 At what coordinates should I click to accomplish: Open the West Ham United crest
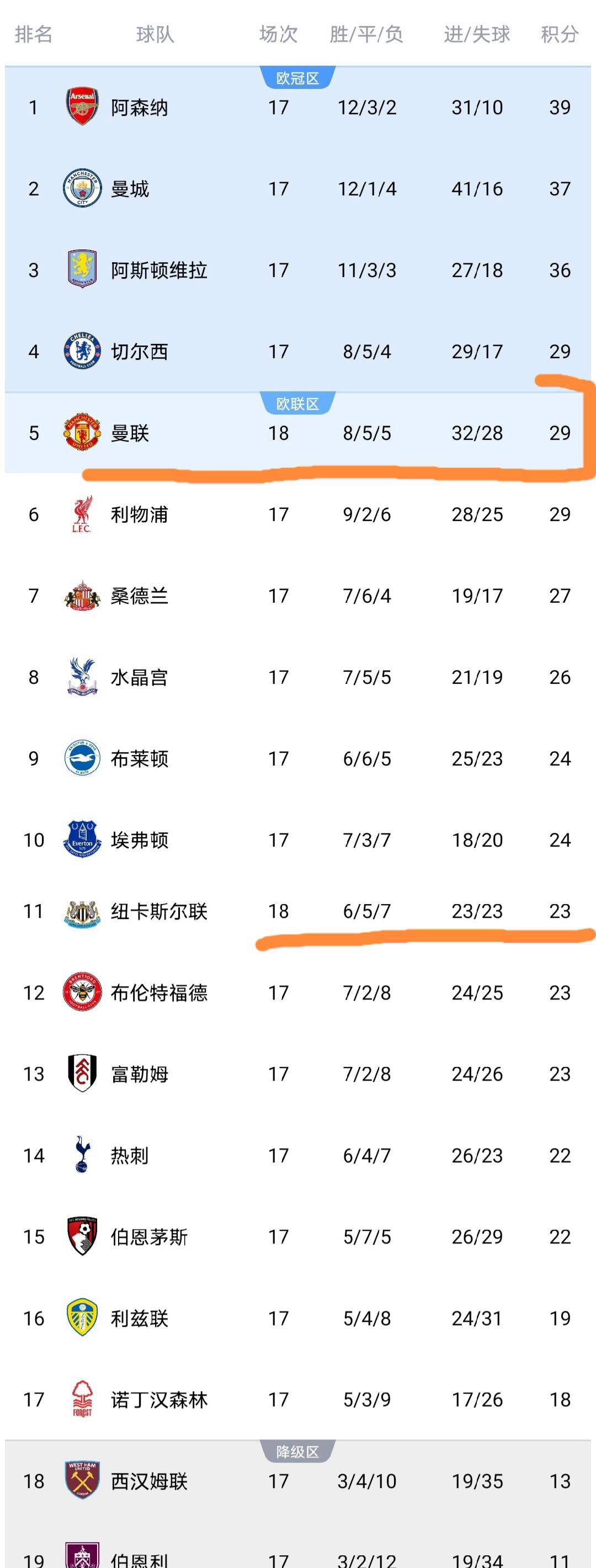[x=82, y=1480]
